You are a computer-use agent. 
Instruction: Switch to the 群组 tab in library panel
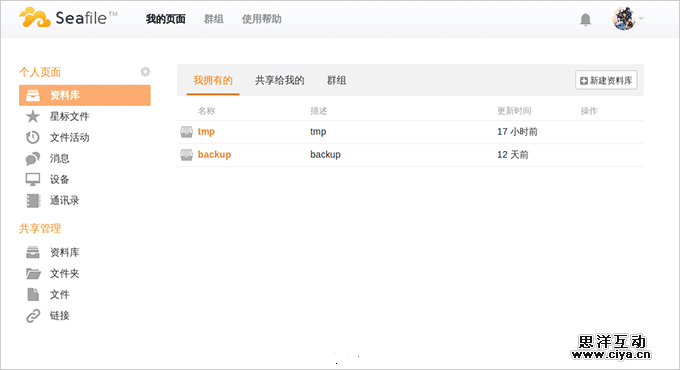pyautogui.click(x=337, y=80)
